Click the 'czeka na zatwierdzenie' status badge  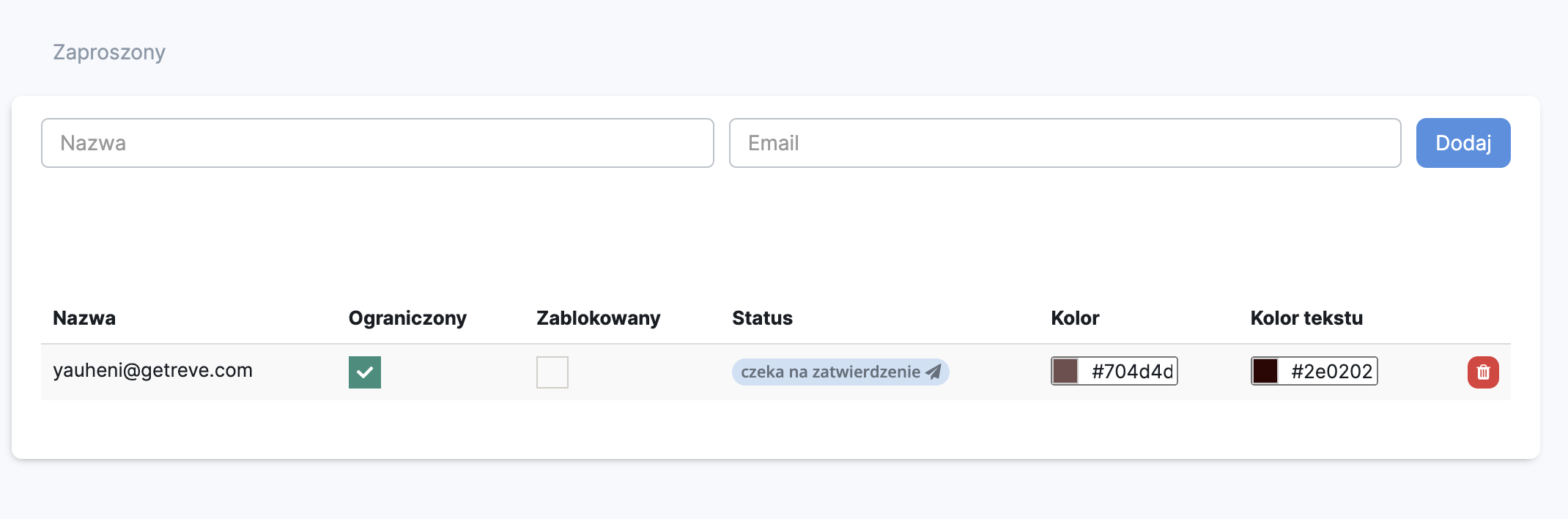click(x=830, y=372)
